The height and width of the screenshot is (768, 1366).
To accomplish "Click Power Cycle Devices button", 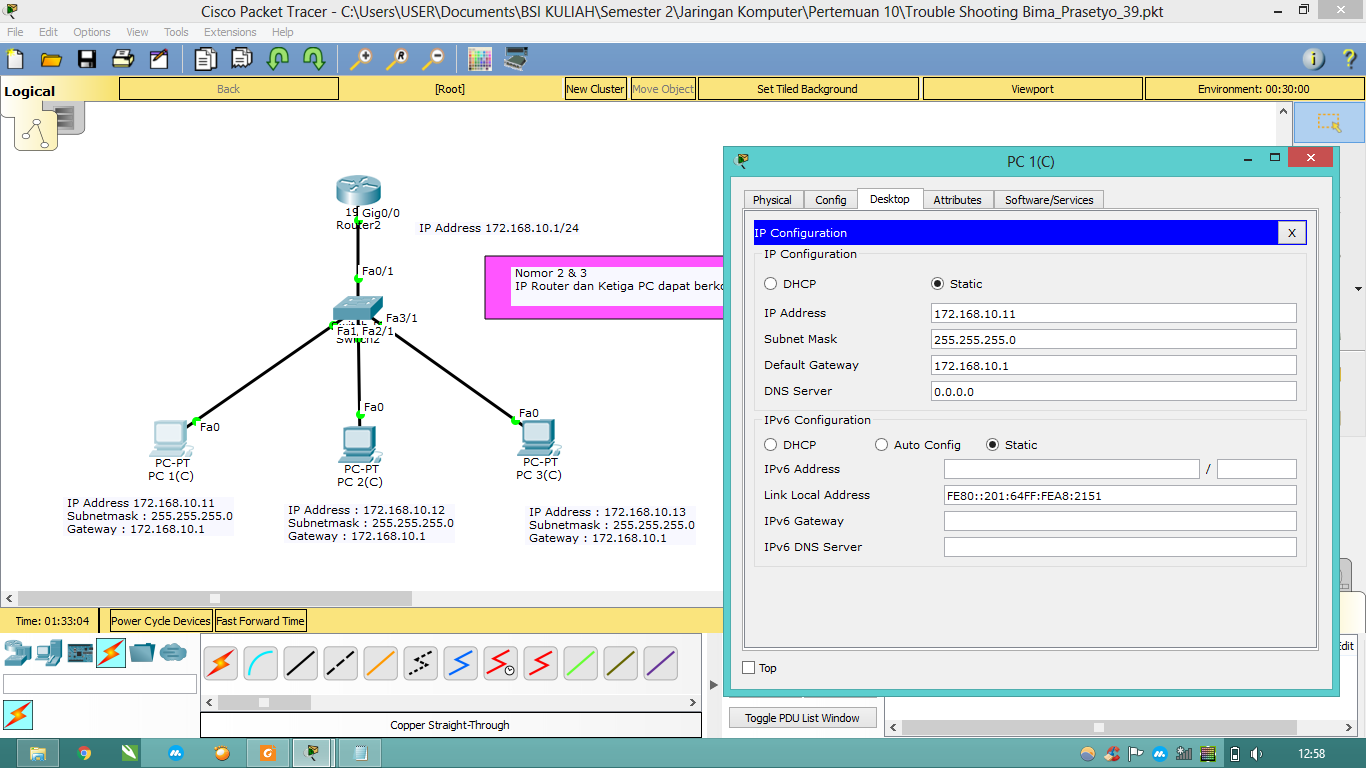I will (x=161, y=621).
